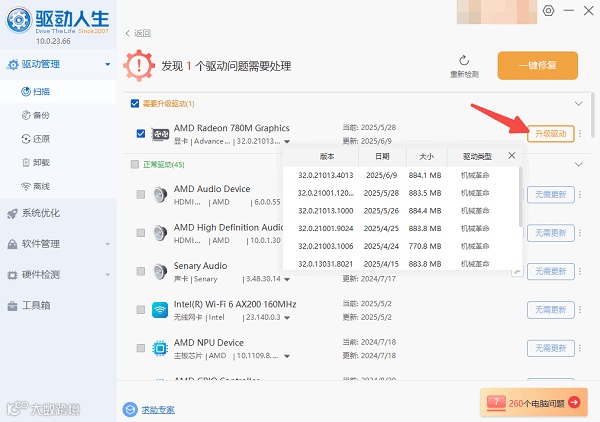Select version 32.0.21013.1000 in popup

pos(401,211)
